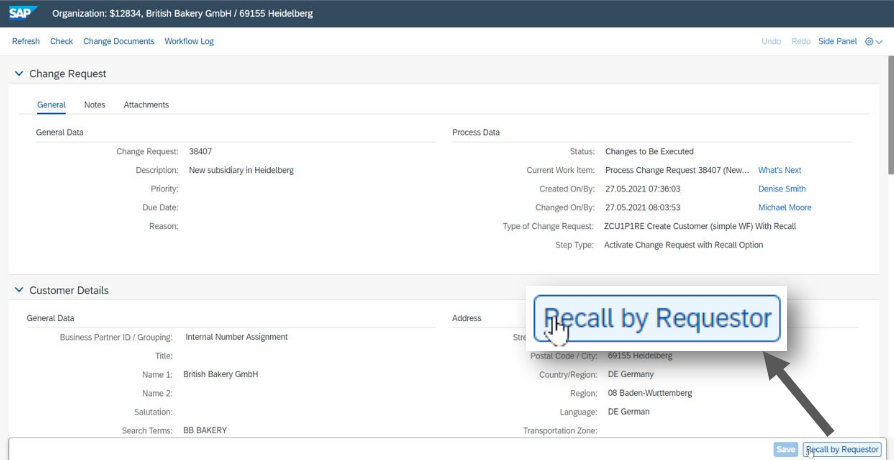This screenshot has height=460, width=894.
Task: Click Activate Change Request with Recall Option
Action: pyautogui.click(x=684, y=245)
